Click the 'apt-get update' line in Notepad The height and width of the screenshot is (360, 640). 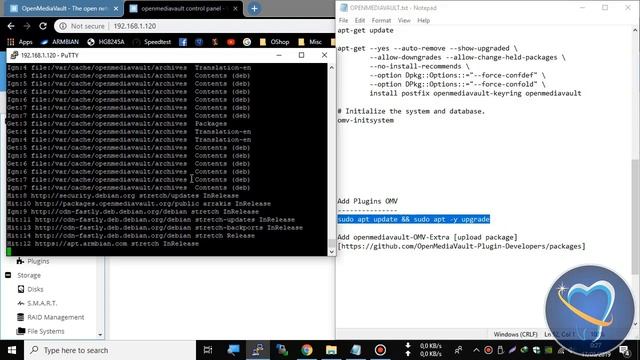[x=366, y=30]
